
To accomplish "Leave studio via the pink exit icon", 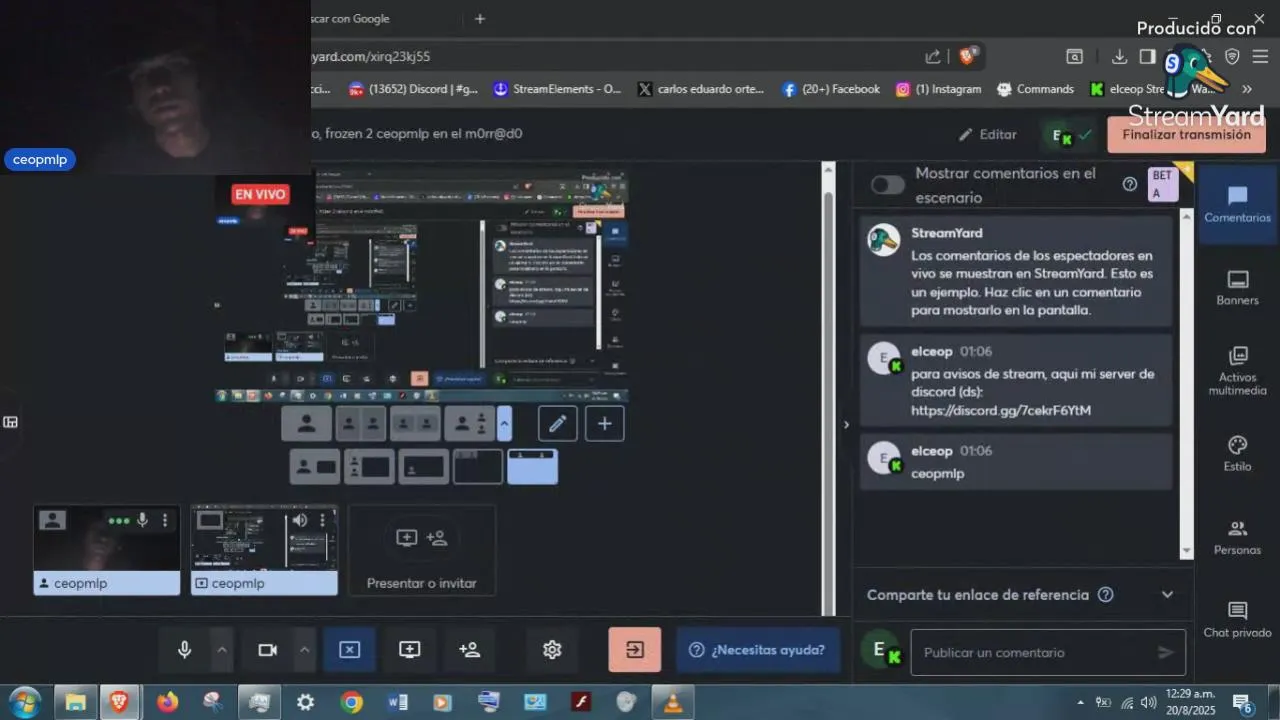I will (635, 650).
